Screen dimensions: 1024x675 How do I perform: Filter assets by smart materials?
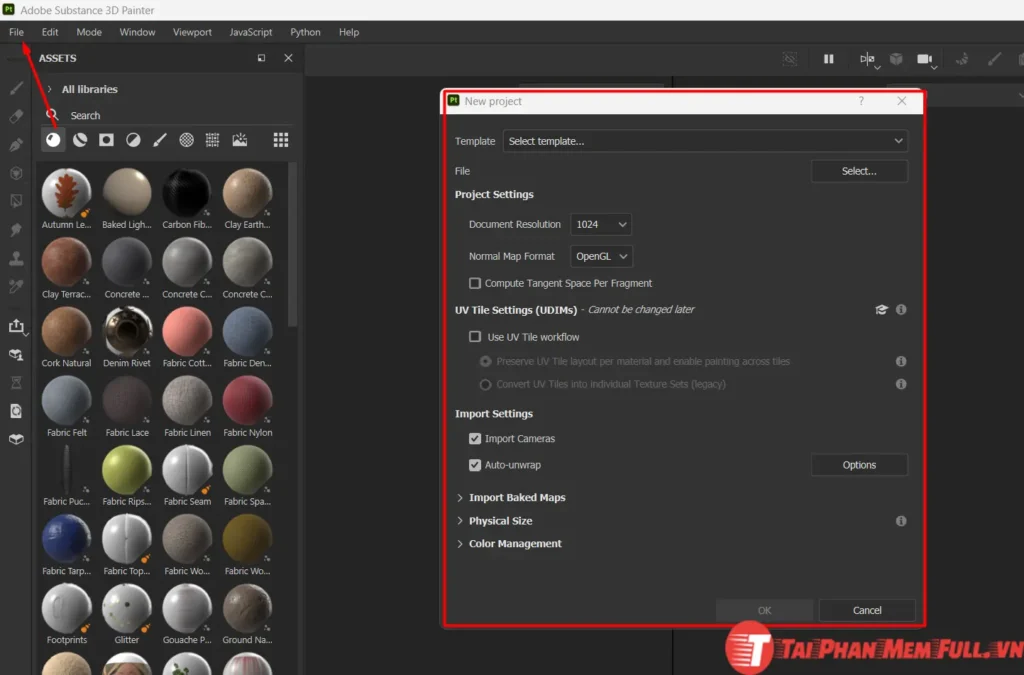point(79,139)
